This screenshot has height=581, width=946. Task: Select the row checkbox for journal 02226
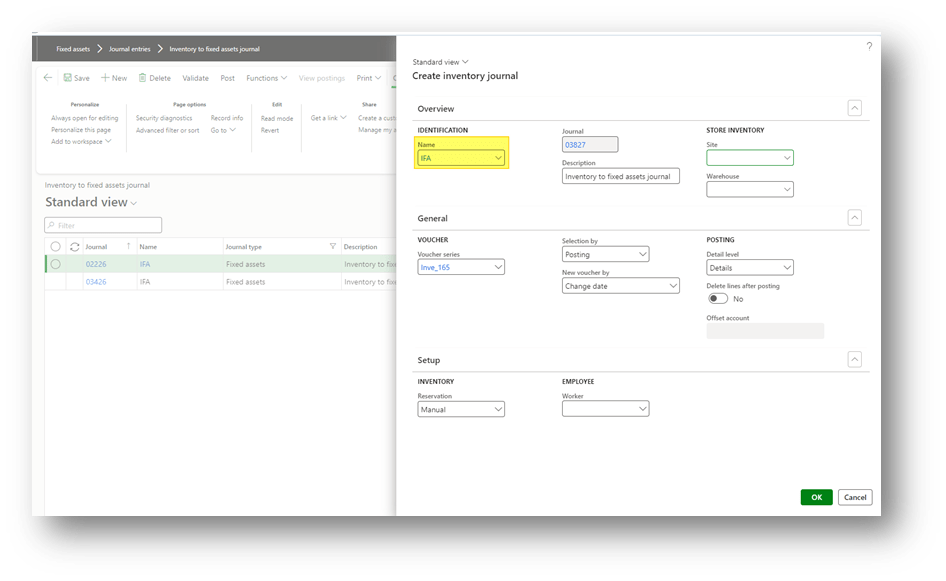[56, 264]
